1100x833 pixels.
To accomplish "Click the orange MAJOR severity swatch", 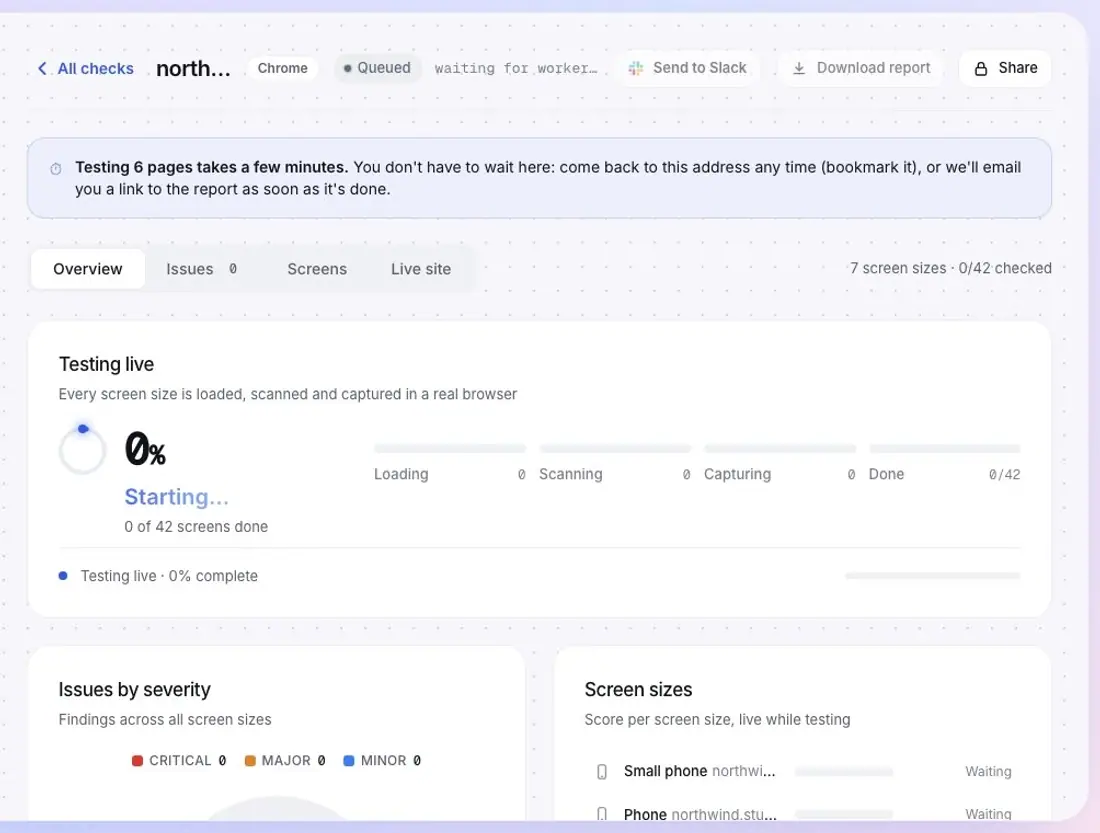I will click(x=250, y=761).
